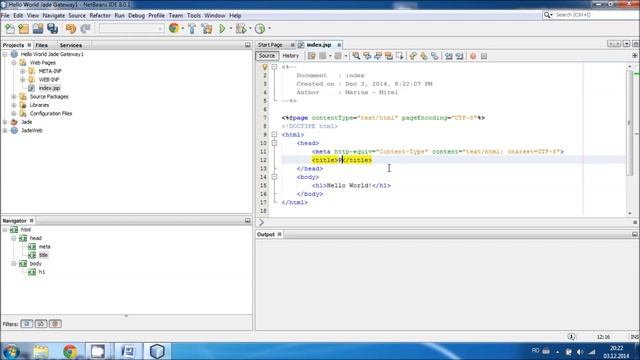Viewport: 640px width, 360px height.
Task: Close the index.jsp editor tab
Action: [339, 45]
